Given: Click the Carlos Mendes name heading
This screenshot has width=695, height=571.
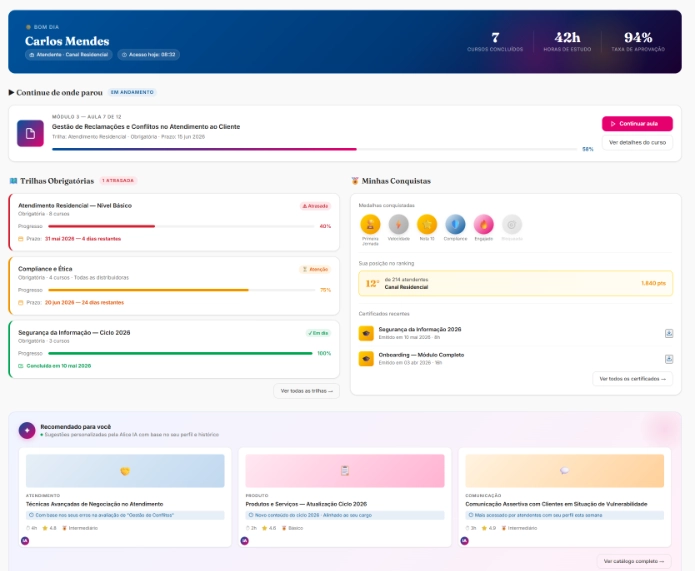Looking at the screenshot, I should click(x=67, y=41).
